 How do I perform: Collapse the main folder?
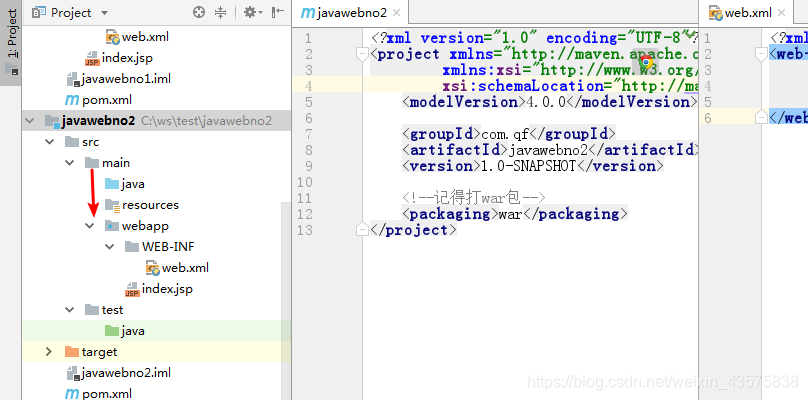click(x=70, y=163)
